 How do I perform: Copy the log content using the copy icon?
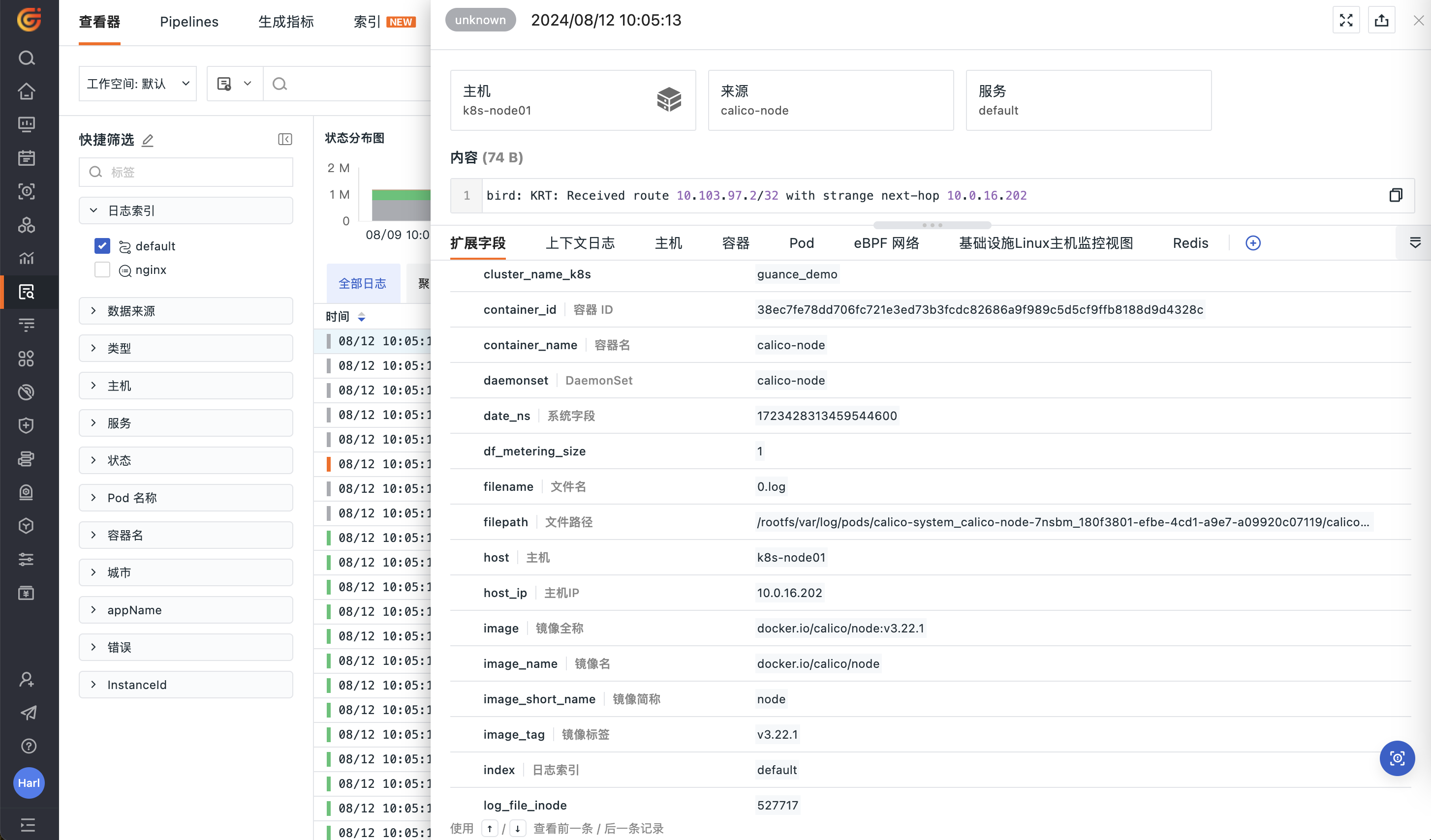tap(1396, 195)
